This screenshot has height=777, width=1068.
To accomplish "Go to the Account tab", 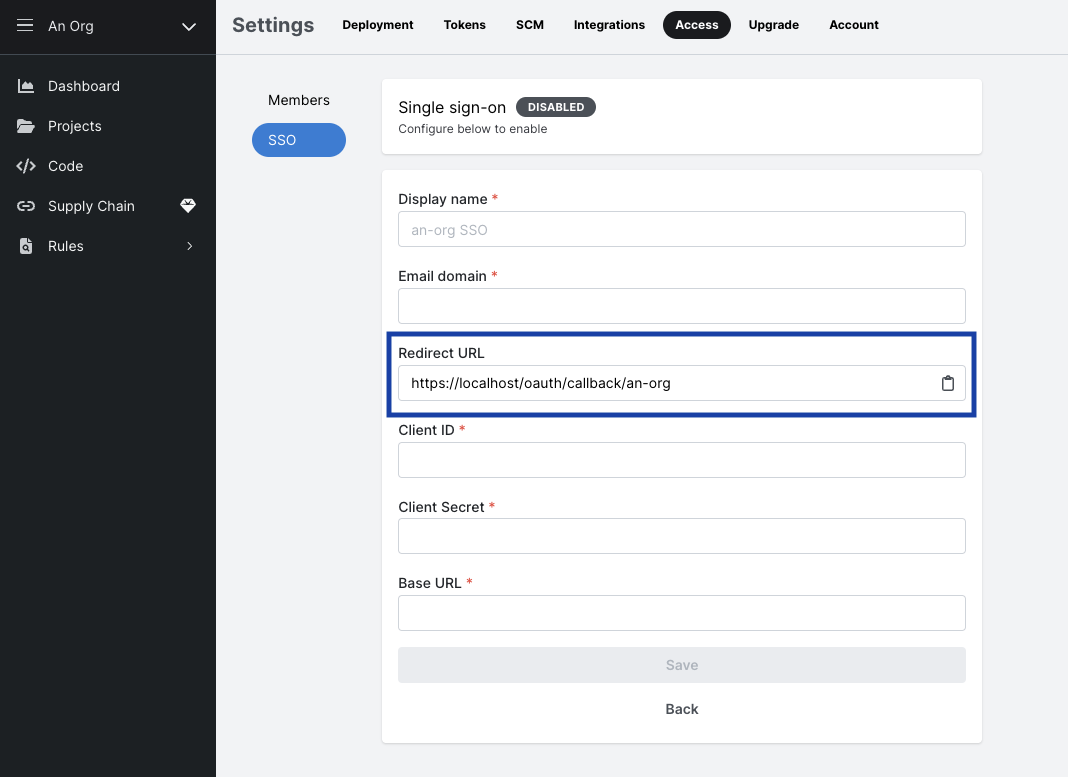I will tap(853, 25).
